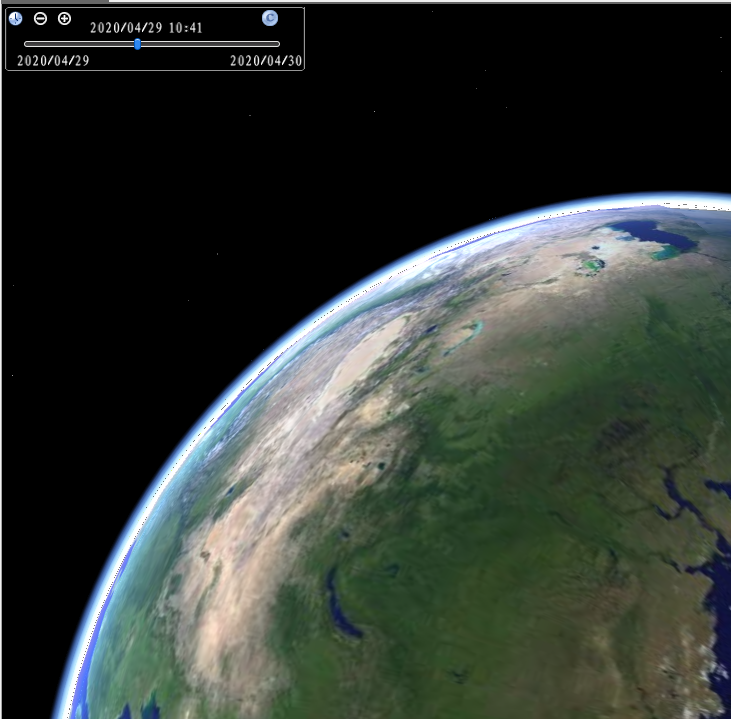Click the start date label 2020/04/29
Viewport: 731px width, 719px height.
(x=53, y=61)
